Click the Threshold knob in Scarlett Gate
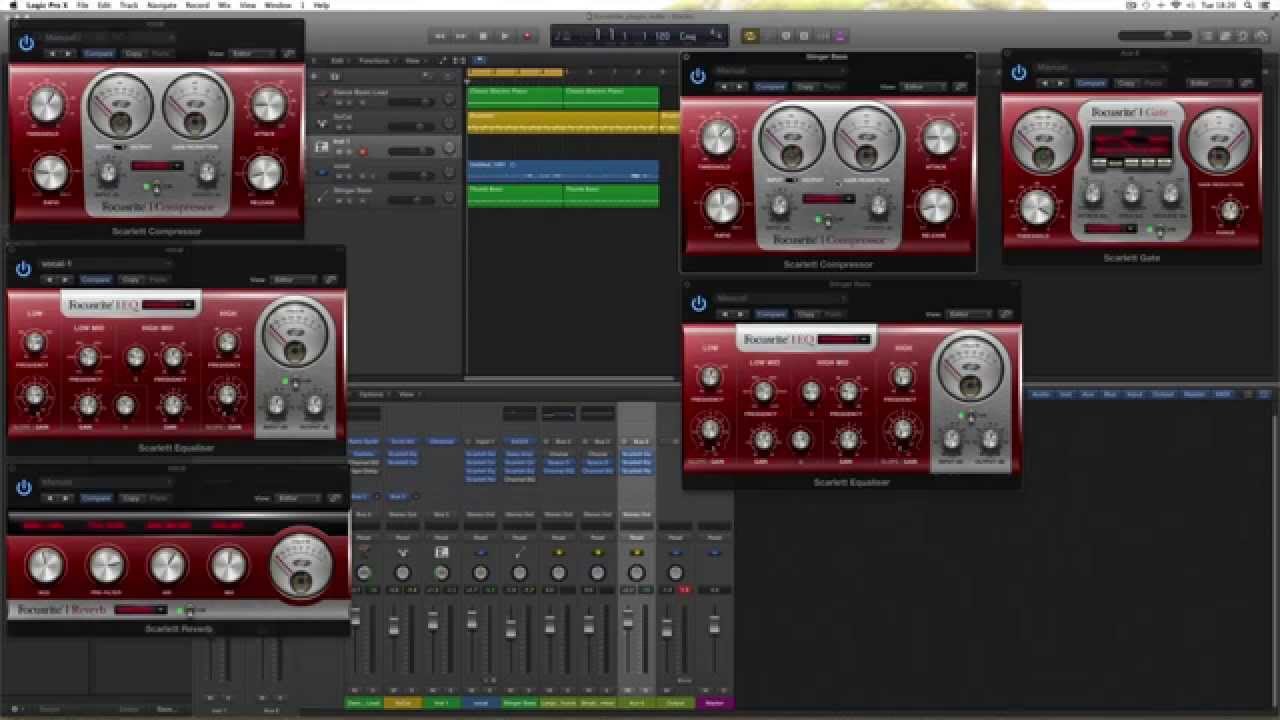 1037,206
